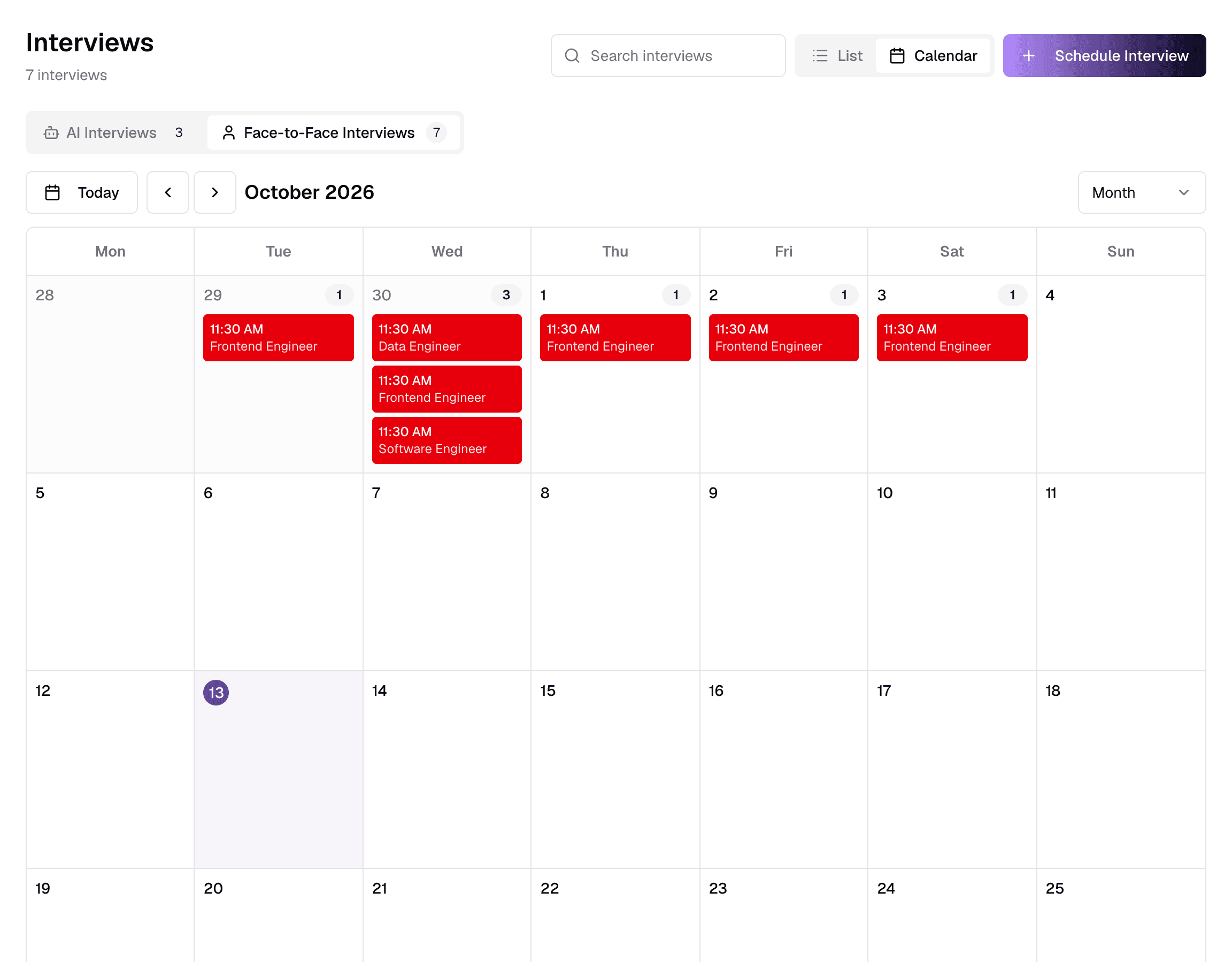The image size is (1232, 962).
Task: Click the calendar icon on Today button
Action: [x=52, y=192]
